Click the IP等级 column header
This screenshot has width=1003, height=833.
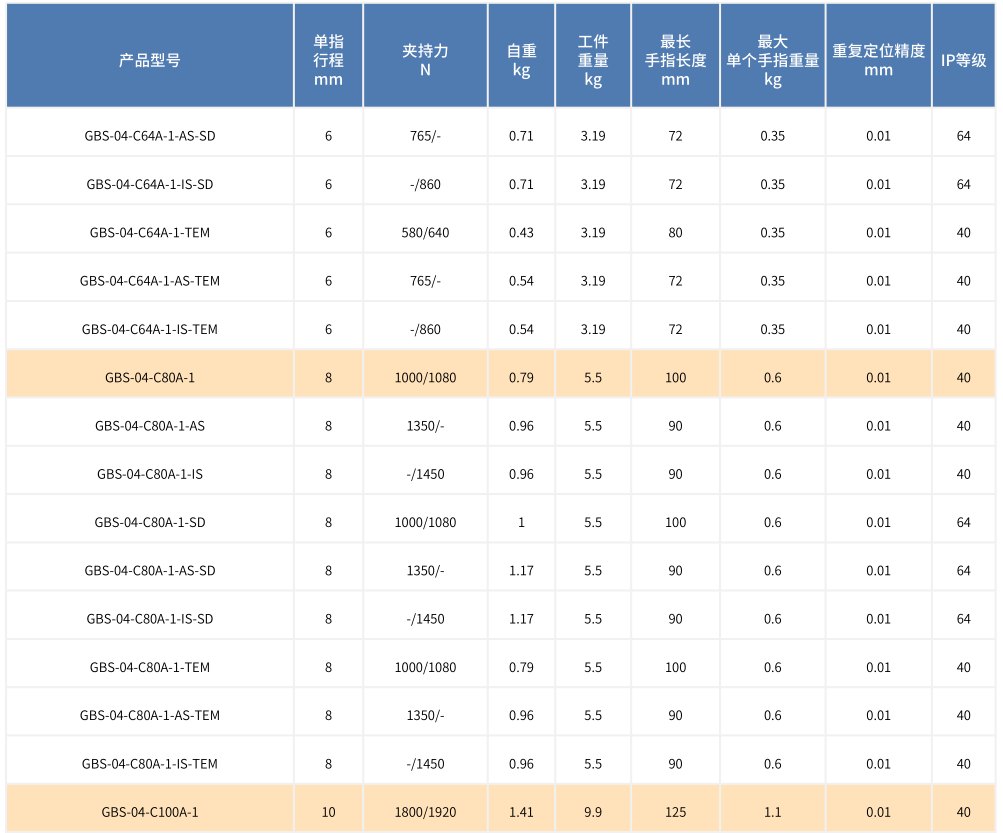point(963,60)
